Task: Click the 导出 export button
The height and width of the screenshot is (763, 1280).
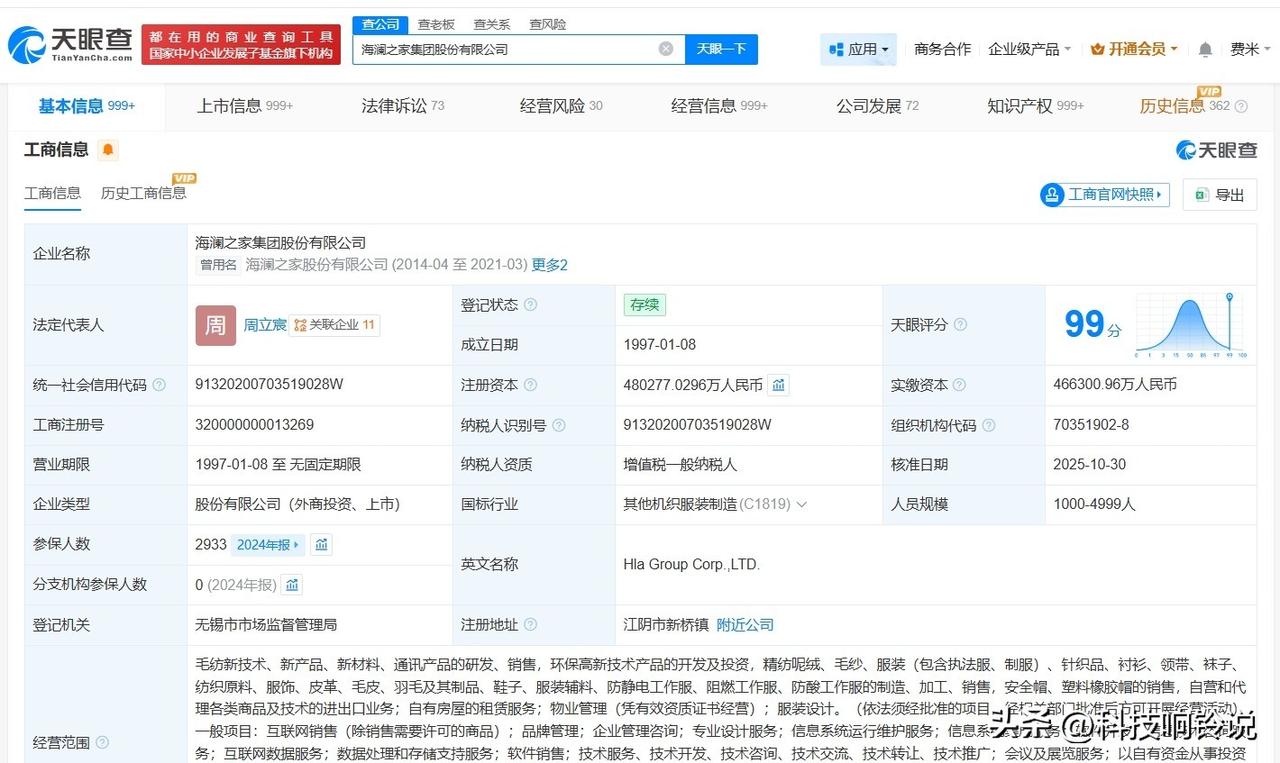Action: click(1219, 195)
